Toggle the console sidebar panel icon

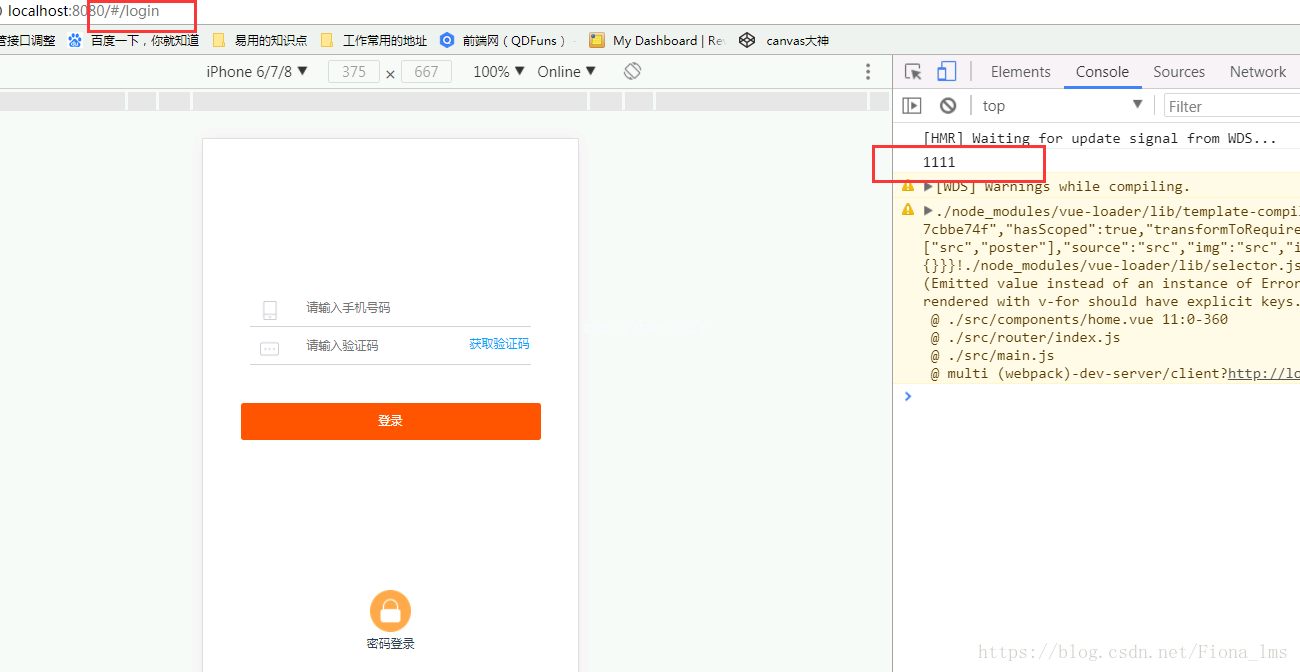[912, 106]
